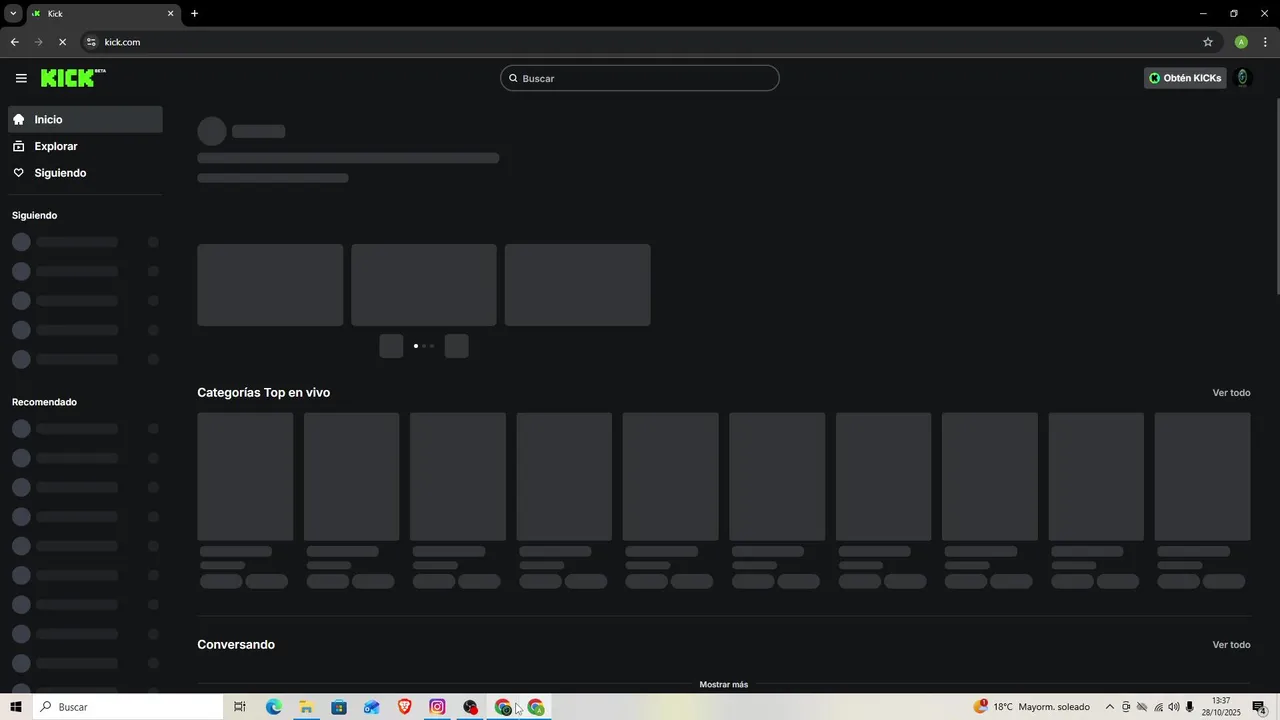
Task: Open the Chrome three-dot menu
Action: (1265, 42)
